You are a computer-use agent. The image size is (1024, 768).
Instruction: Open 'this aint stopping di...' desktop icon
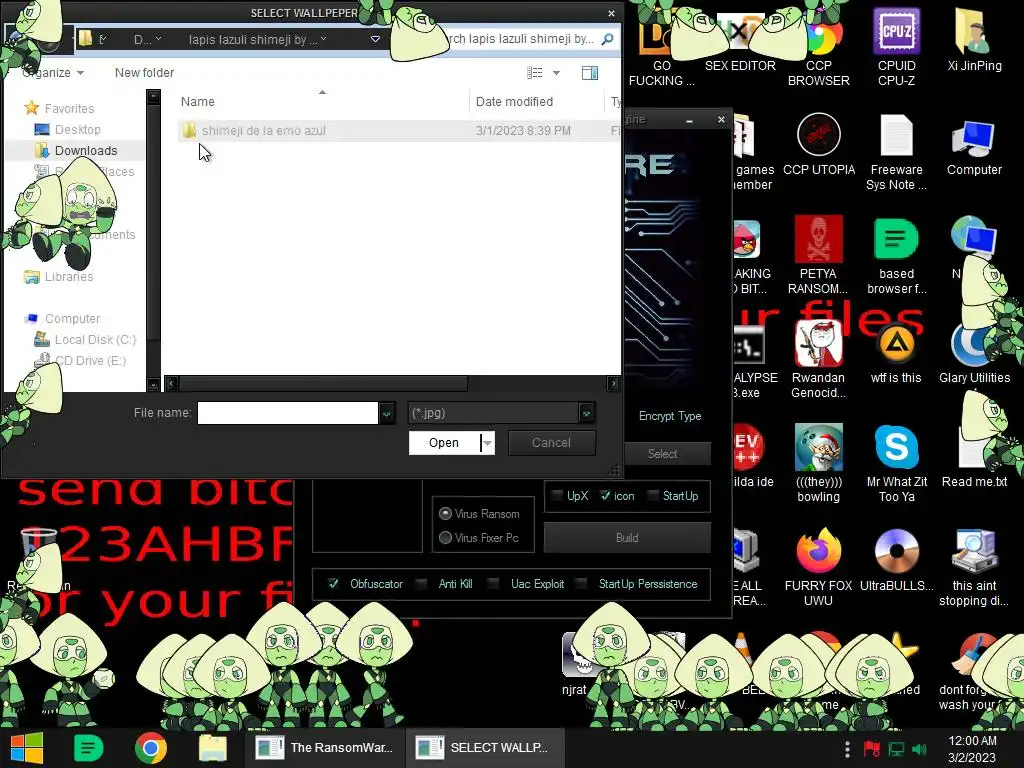(974, 567)
